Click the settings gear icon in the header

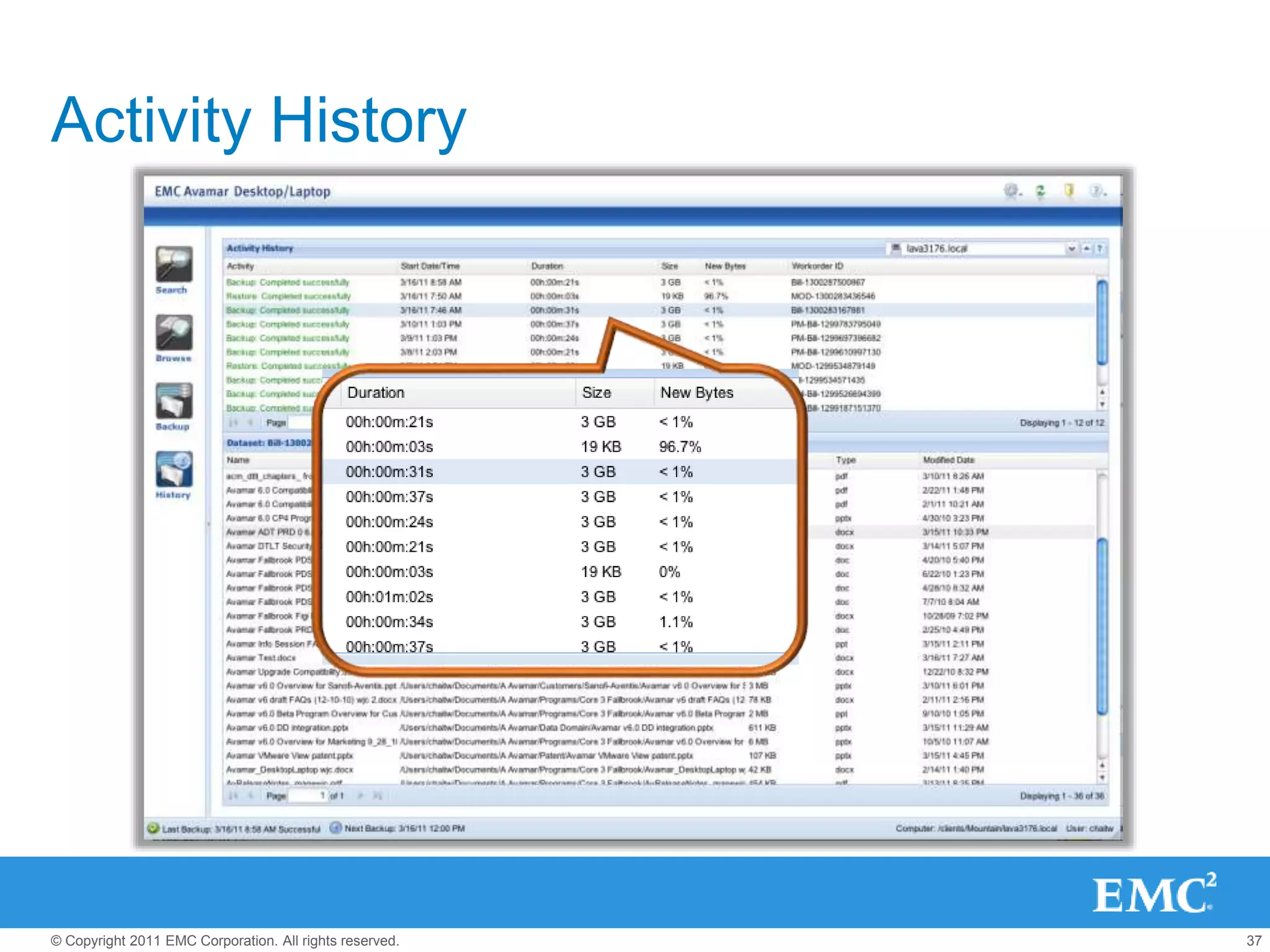[x=1011, y=191]
